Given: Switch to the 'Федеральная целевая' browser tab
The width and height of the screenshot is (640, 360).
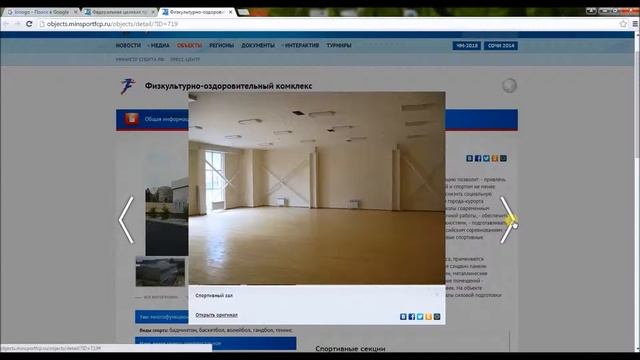Looking at the screenshot, I should point(118,12).
